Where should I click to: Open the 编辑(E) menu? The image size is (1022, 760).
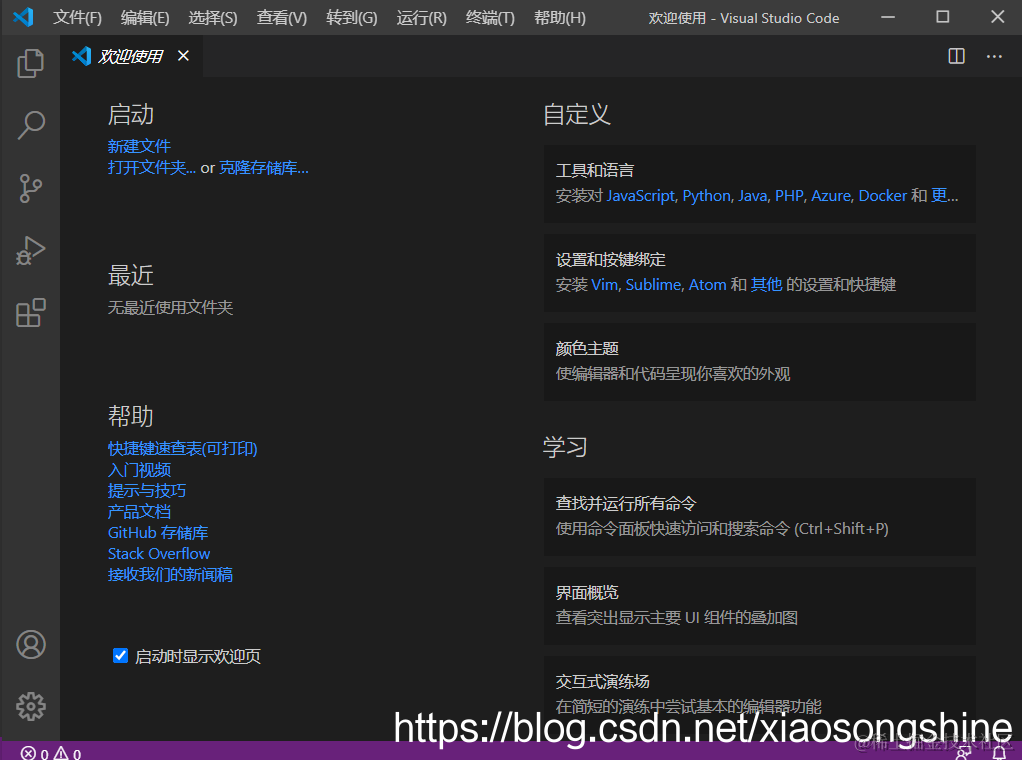[145, 18]
